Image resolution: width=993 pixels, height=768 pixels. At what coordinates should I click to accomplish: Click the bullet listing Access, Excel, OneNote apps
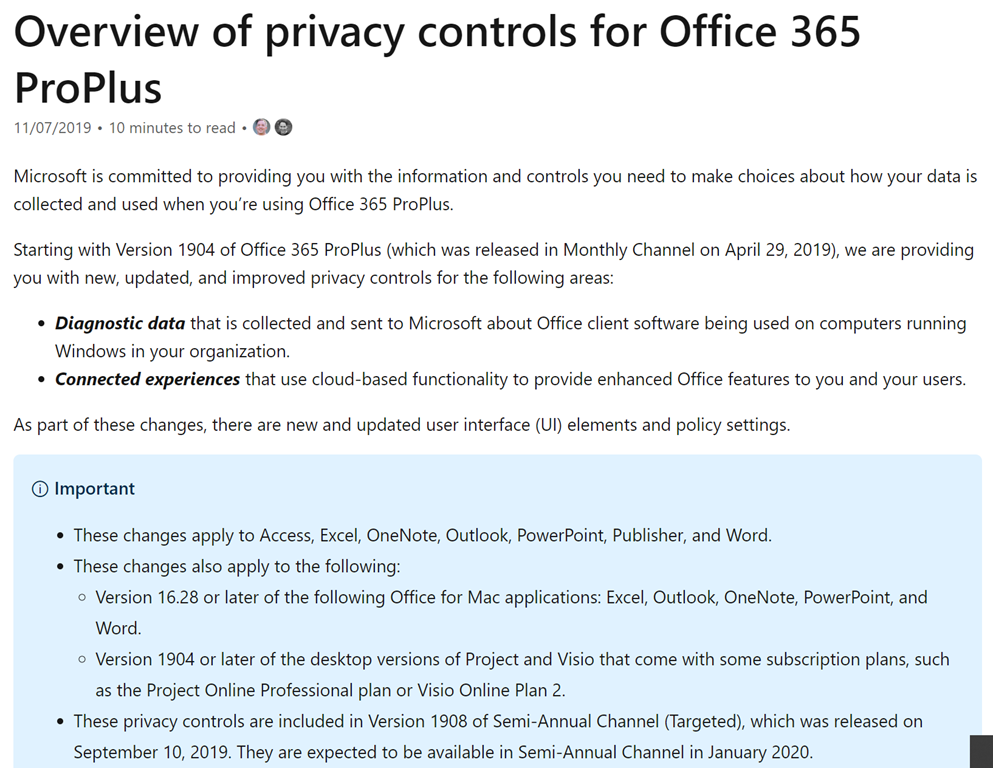pos(422,535)
